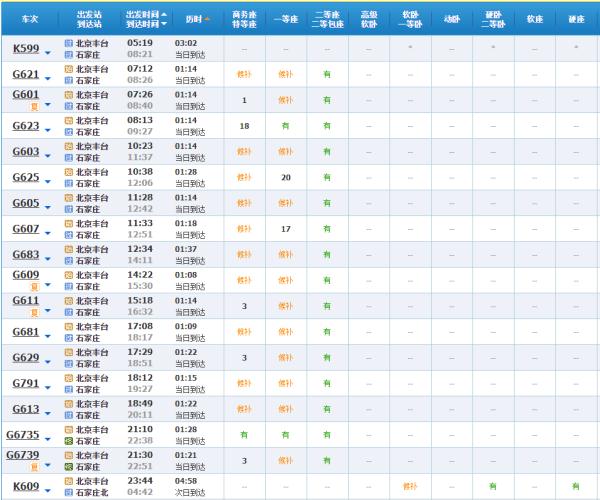Expand stop details arrow beside G6735
600x500 pixels.
tap(48, 439)
